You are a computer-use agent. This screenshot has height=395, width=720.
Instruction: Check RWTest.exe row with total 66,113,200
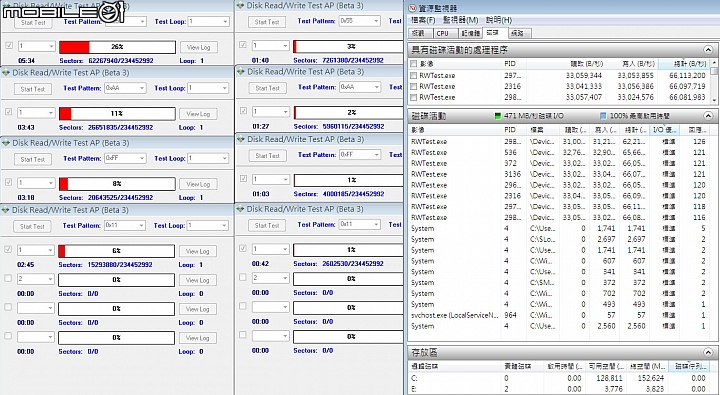tap(413, 75)
